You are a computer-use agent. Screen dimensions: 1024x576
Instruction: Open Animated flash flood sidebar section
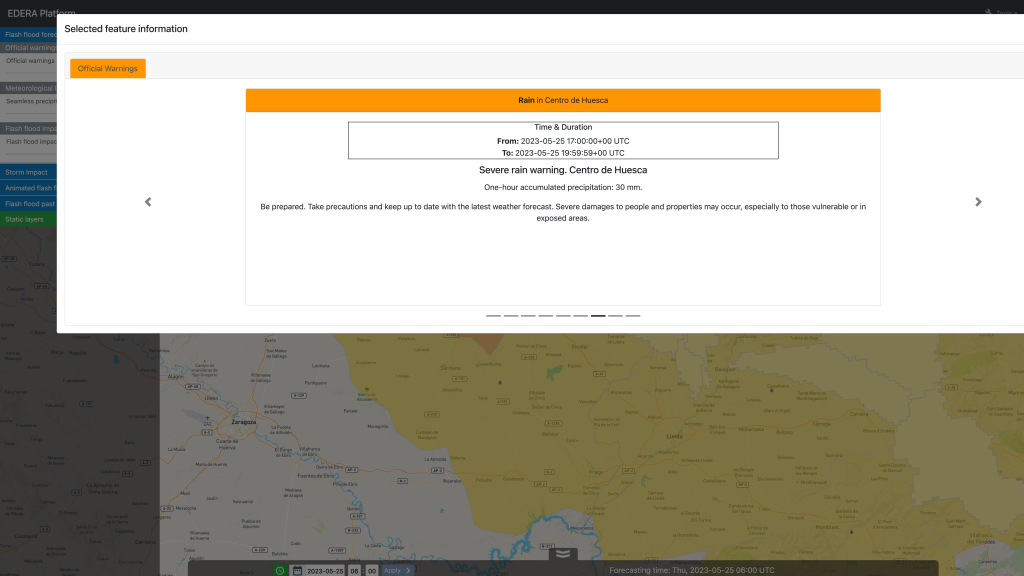click(x=28, y=188)
